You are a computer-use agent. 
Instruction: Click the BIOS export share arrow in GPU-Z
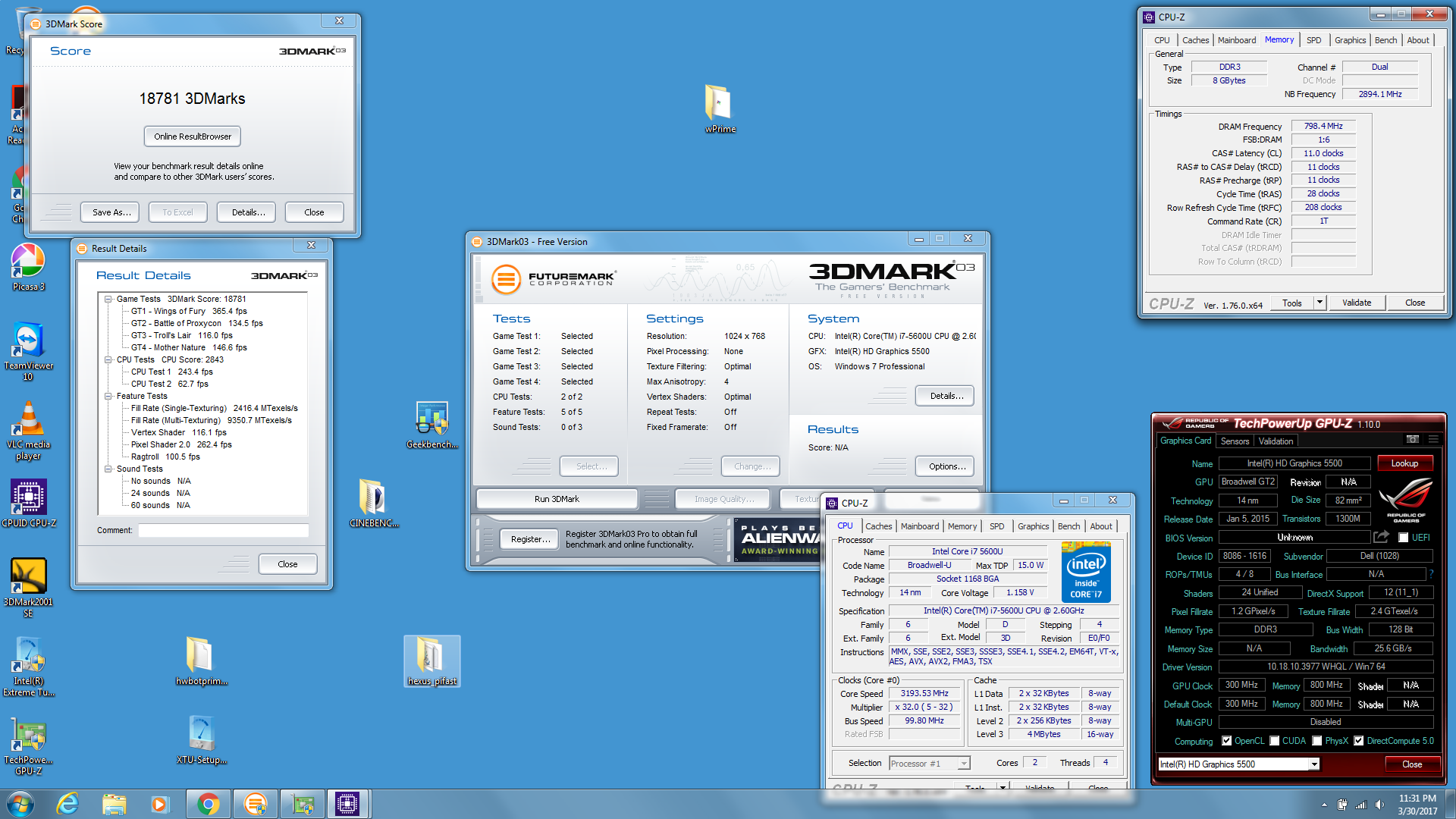1382,537
